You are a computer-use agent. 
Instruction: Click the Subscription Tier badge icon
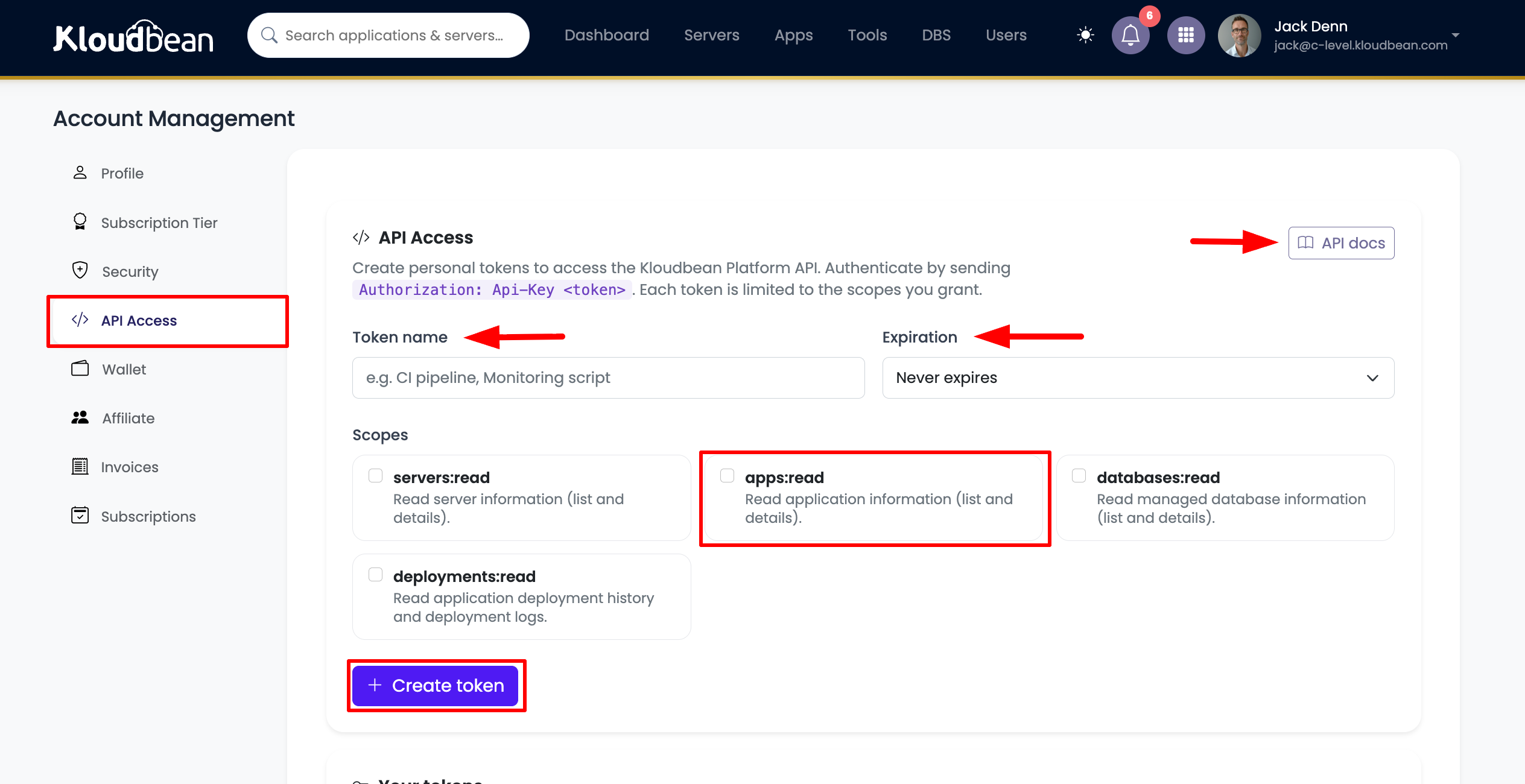tap(80, 222)
